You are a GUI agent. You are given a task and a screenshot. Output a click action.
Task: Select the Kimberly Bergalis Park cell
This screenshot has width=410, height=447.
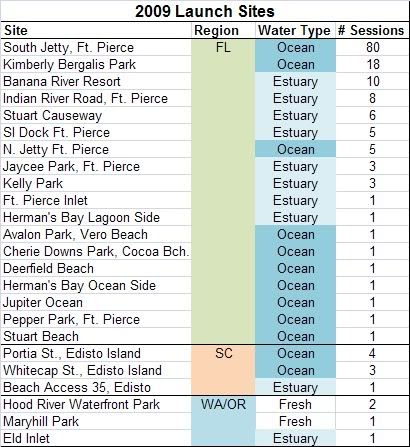point(96,64)
